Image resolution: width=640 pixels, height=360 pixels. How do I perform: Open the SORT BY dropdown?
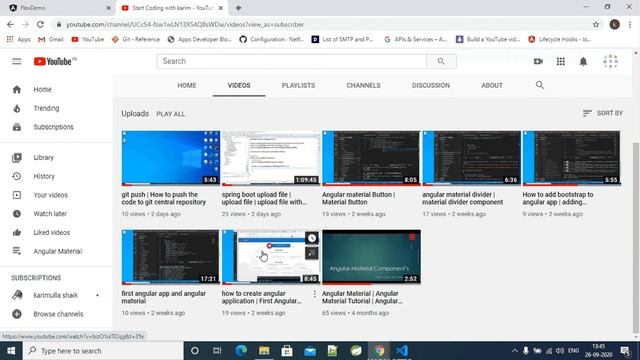tap(602, 113)
